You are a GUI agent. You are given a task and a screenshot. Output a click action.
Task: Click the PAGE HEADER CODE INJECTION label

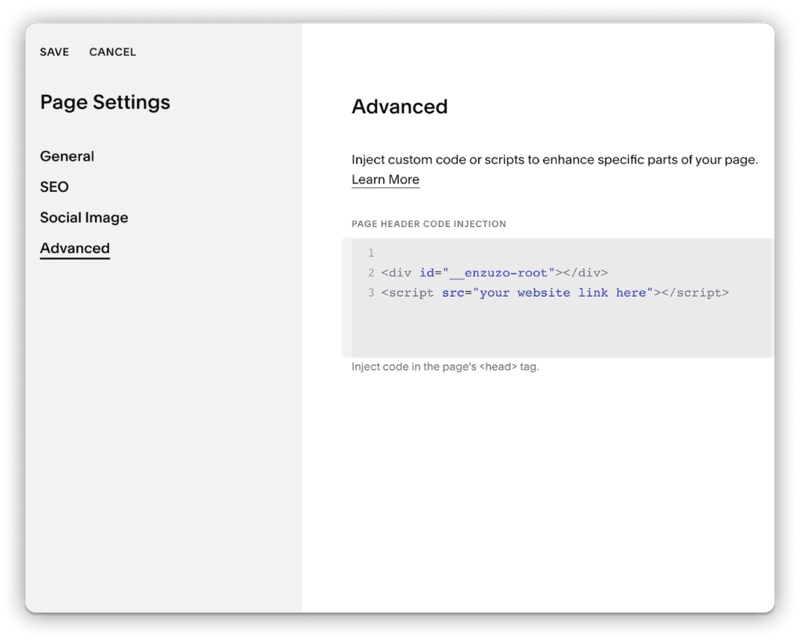coord(429,224)
